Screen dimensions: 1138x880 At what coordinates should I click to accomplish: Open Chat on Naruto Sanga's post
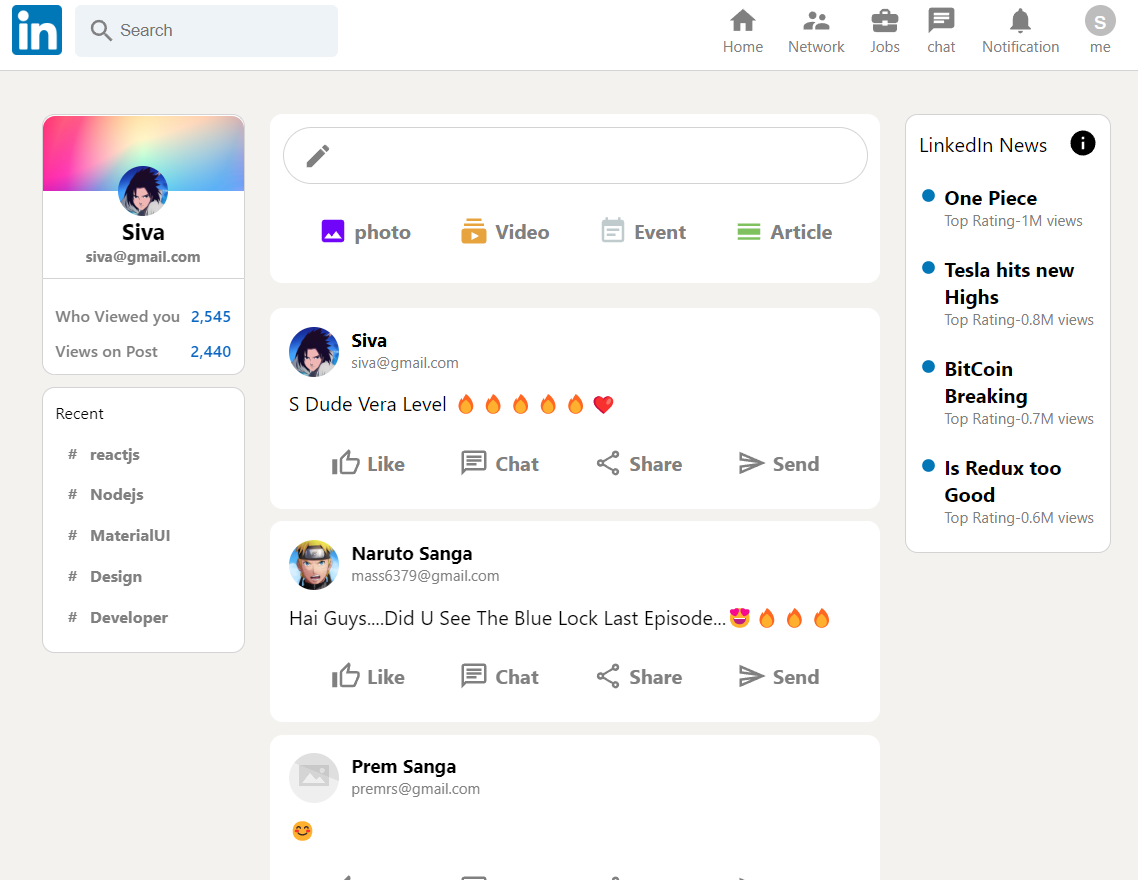[x=500, y=677]
